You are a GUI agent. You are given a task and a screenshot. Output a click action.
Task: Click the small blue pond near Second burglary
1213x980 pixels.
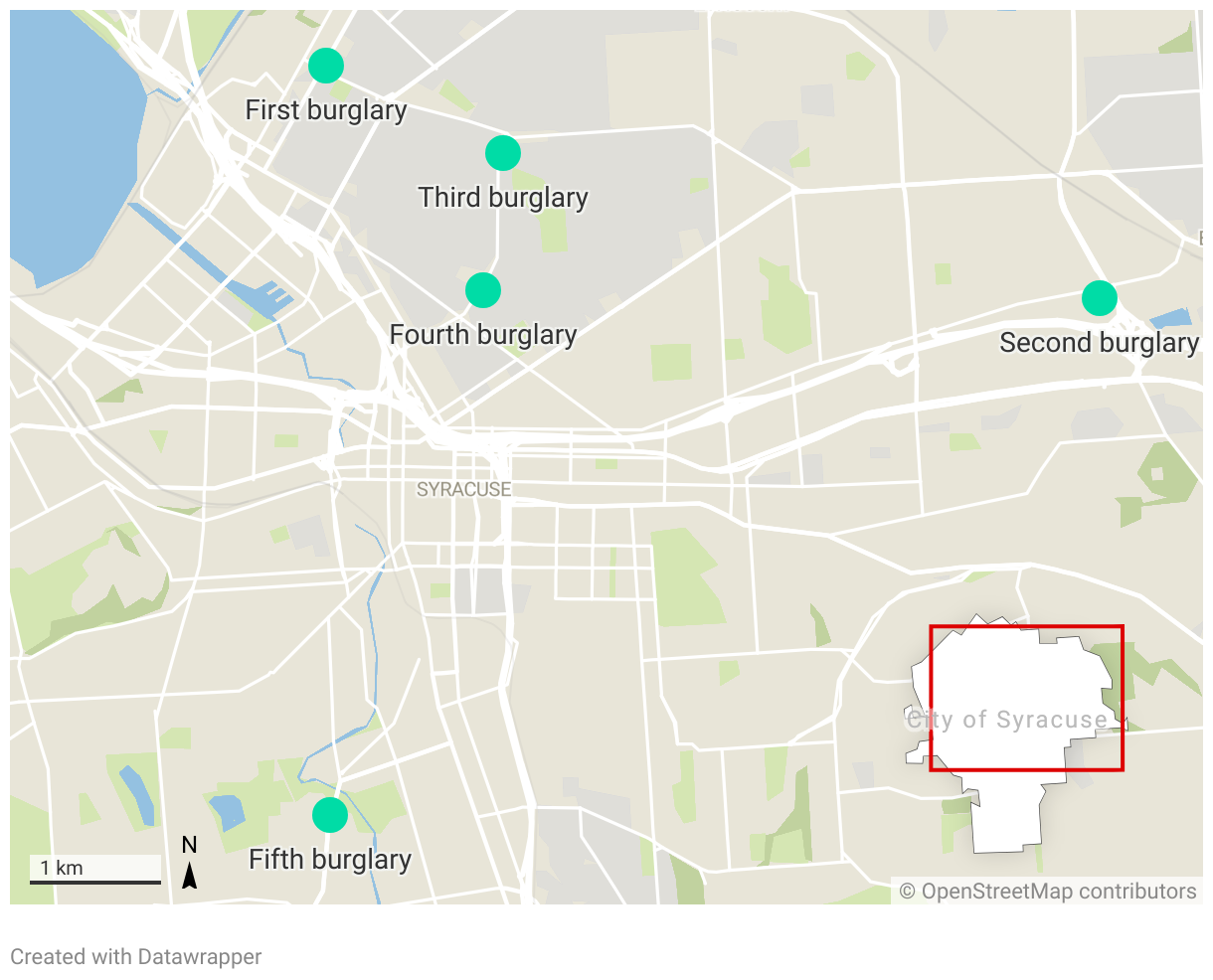coord(1170,319)
